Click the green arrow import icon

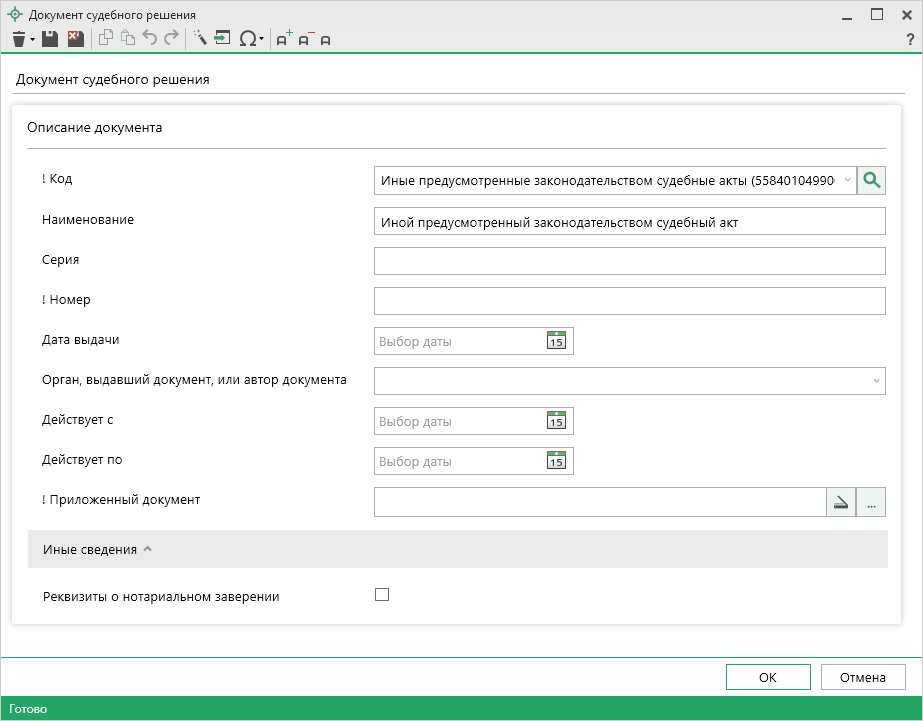222,39
